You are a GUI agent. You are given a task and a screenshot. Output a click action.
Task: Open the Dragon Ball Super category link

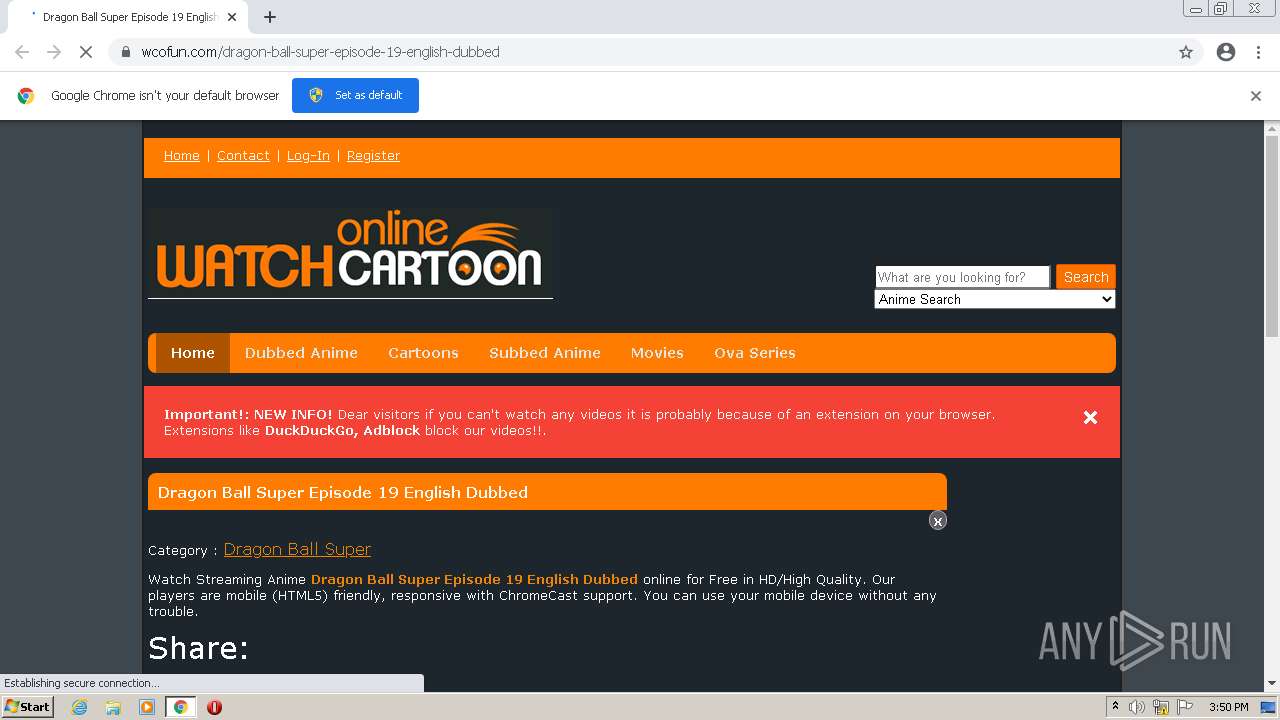tap(297, 549)
